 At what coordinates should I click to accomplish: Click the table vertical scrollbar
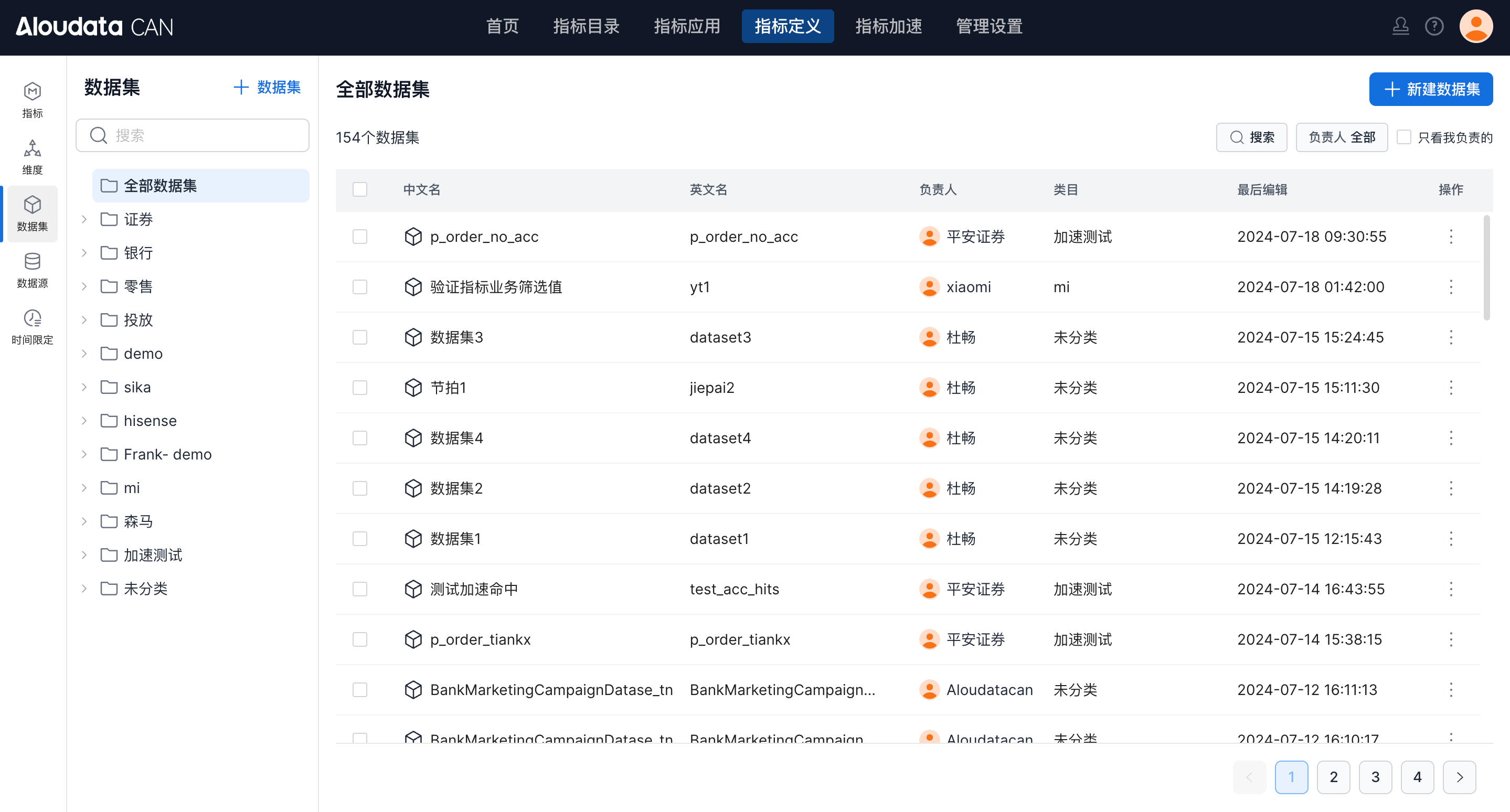coord(1486,268)
